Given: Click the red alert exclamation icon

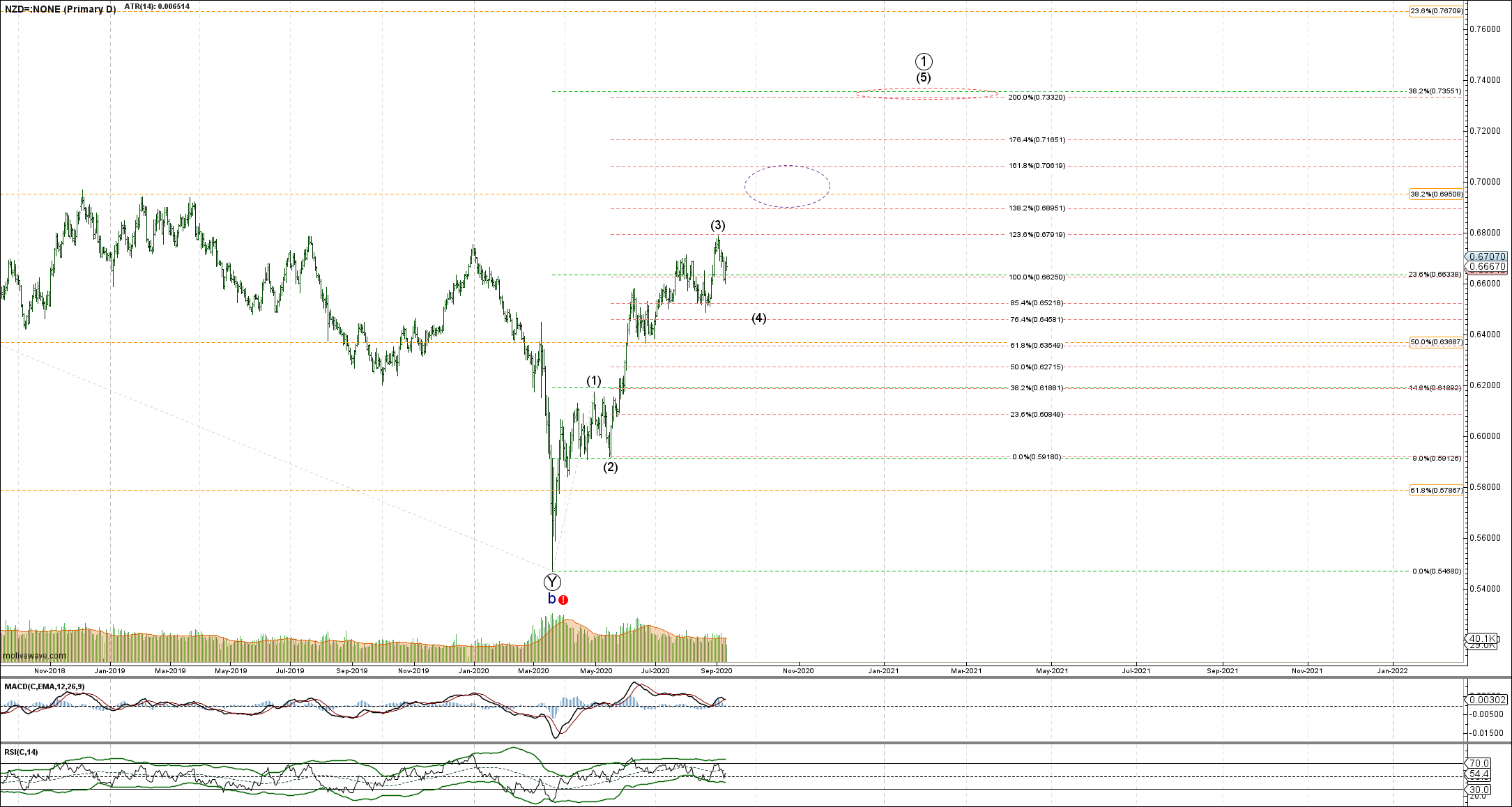Looking at the screenshot, I should coord(563,600).
